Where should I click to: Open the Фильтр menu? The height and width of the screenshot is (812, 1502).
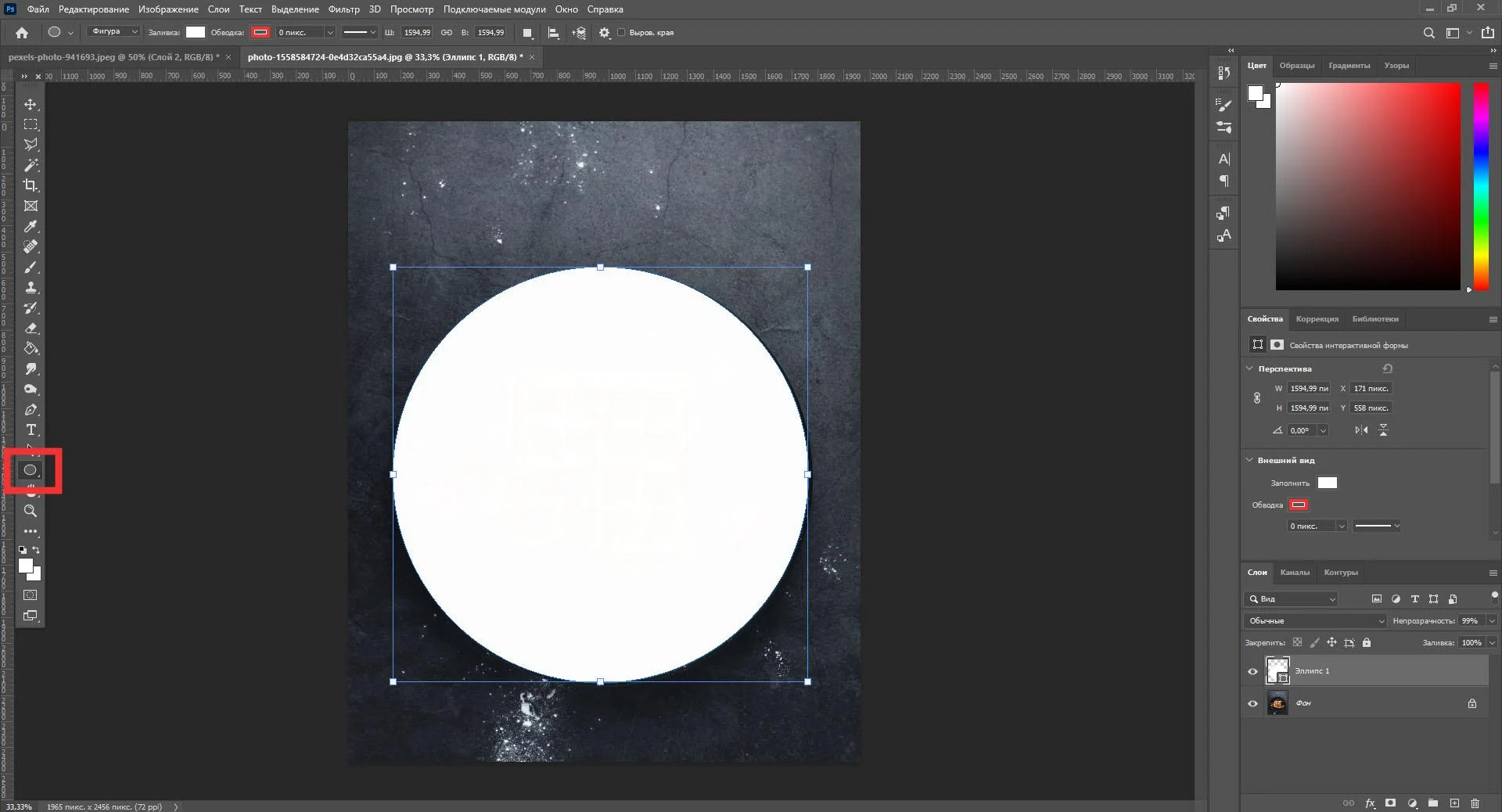(x=343, y=9)
